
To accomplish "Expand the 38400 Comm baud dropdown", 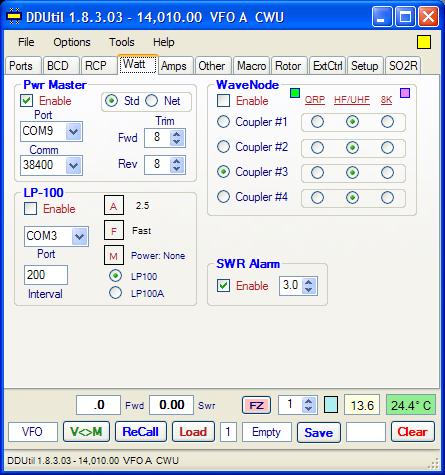I will click(x=74, y=165).
